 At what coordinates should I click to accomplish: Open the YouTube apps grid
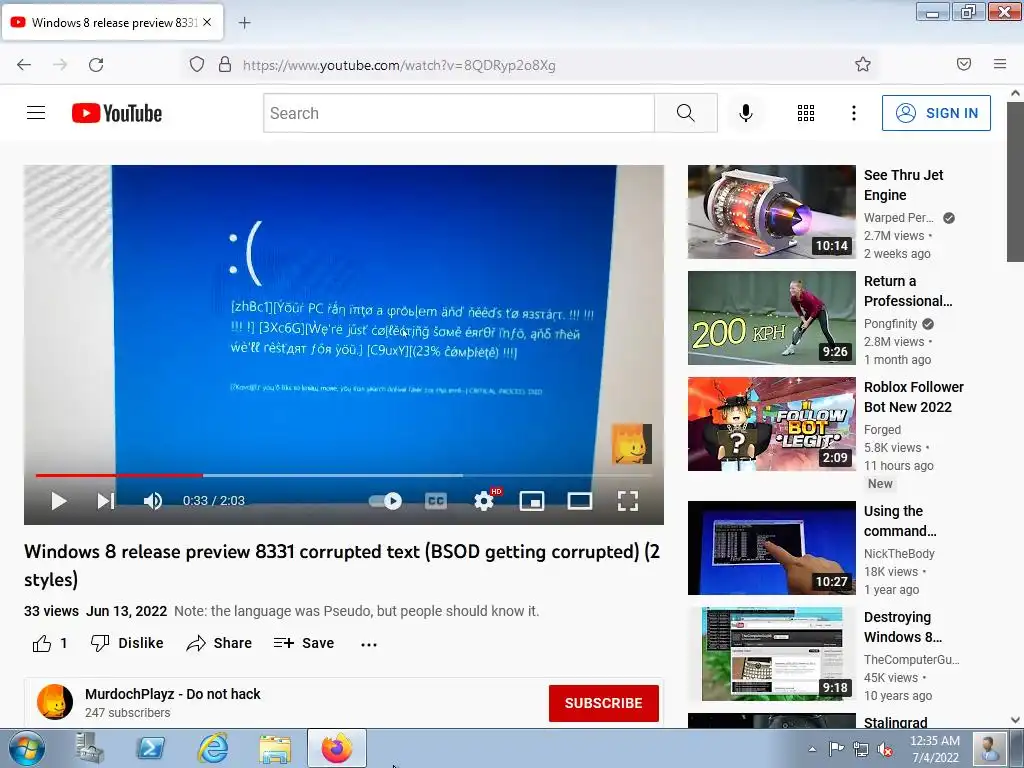[x=806, y=113]
